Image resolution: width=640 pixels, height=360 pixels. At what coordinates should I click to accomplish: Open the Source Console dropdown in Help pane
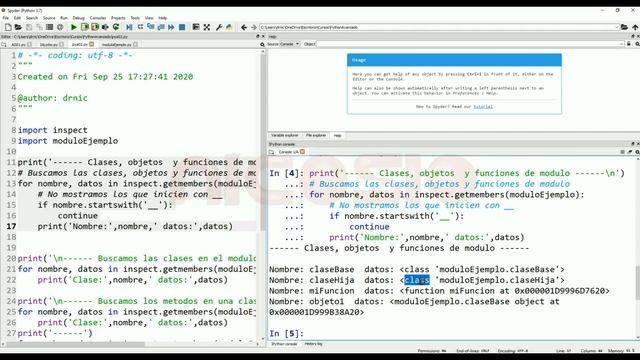[x=289, y=44]
